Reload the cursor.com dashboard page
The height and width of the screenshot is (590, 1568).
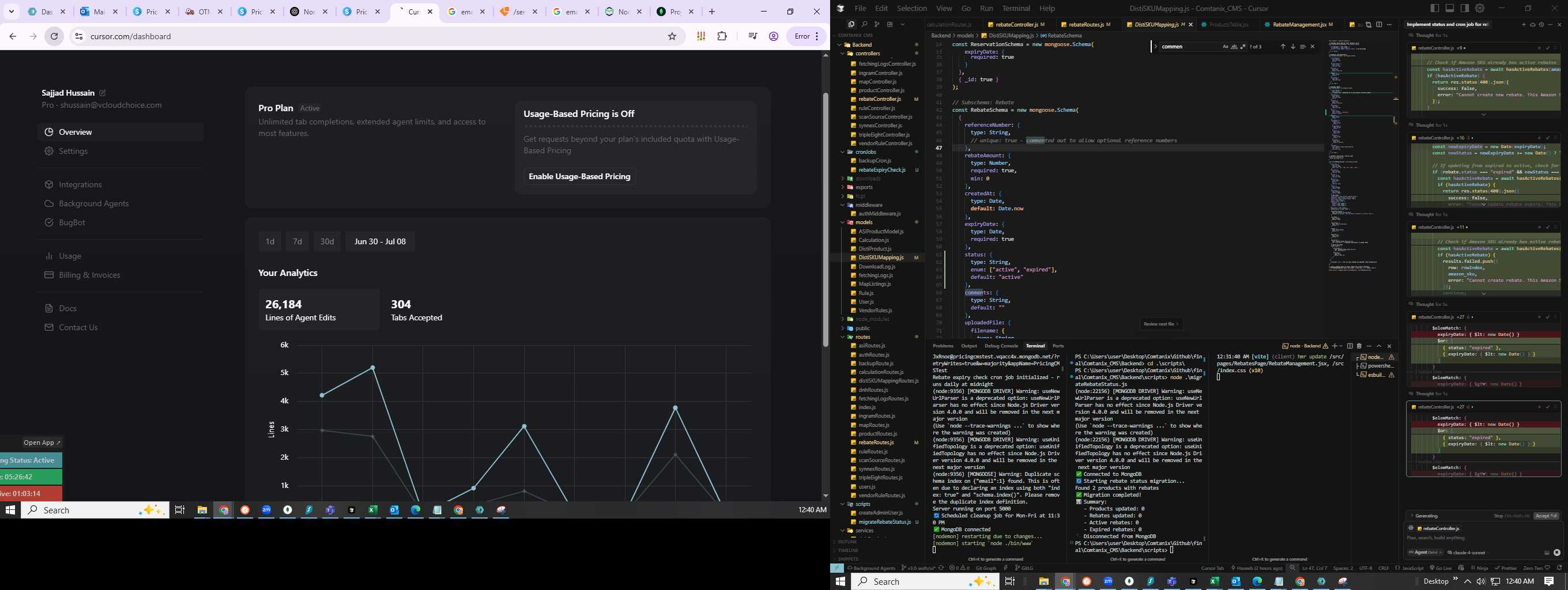point(54,36)
